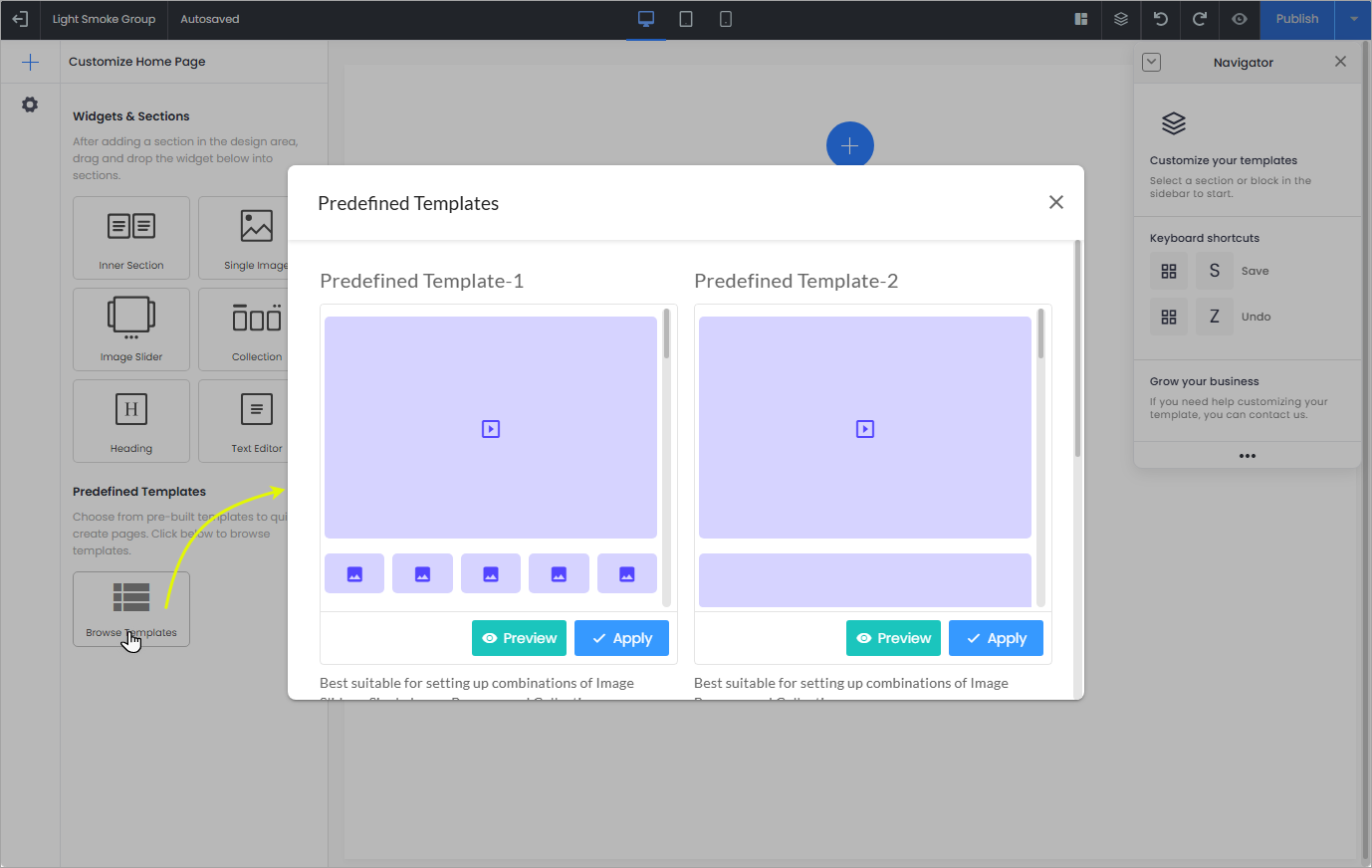
Task: Click the Autosaved status label
Action: (x=210, y=19)
